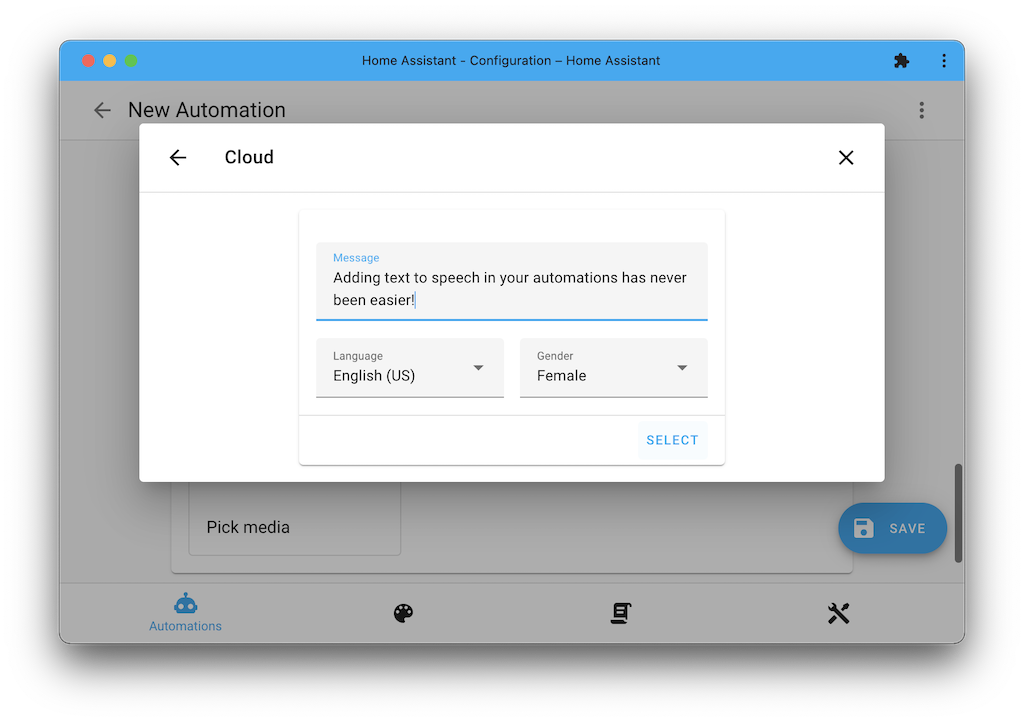Screen dimensions: 1024x722
Task: Click the floppy disk save icon
Action: (864, 528)
